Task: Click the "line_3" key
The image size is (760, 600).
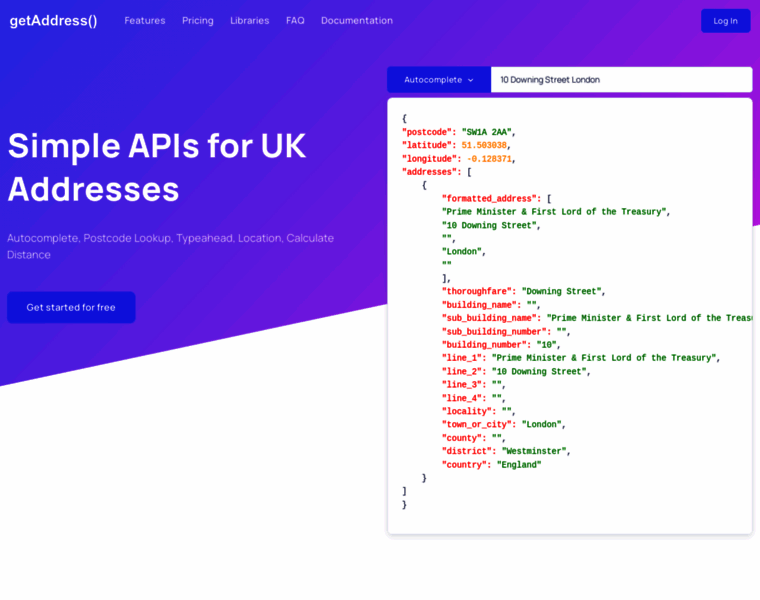Action: click(x=461, y=384)
